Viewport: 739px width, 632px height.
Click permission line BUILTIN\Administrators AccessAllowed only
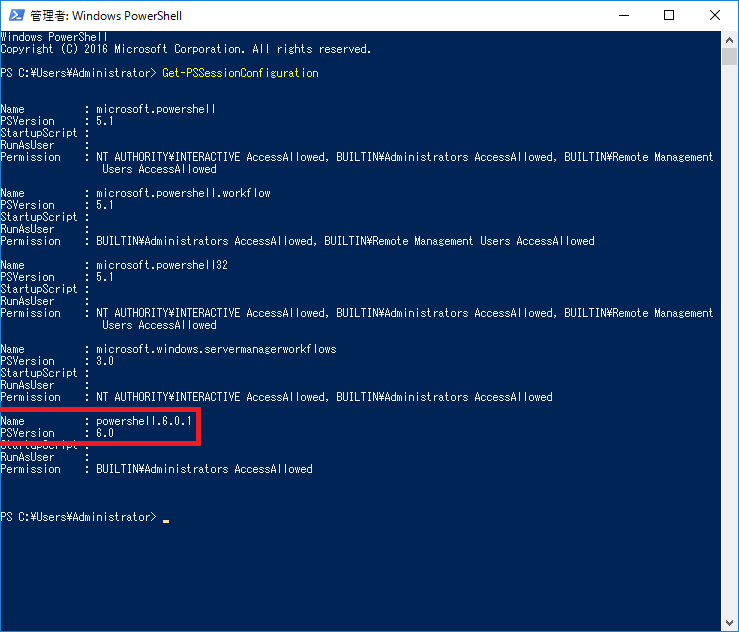tap(204, 469)
